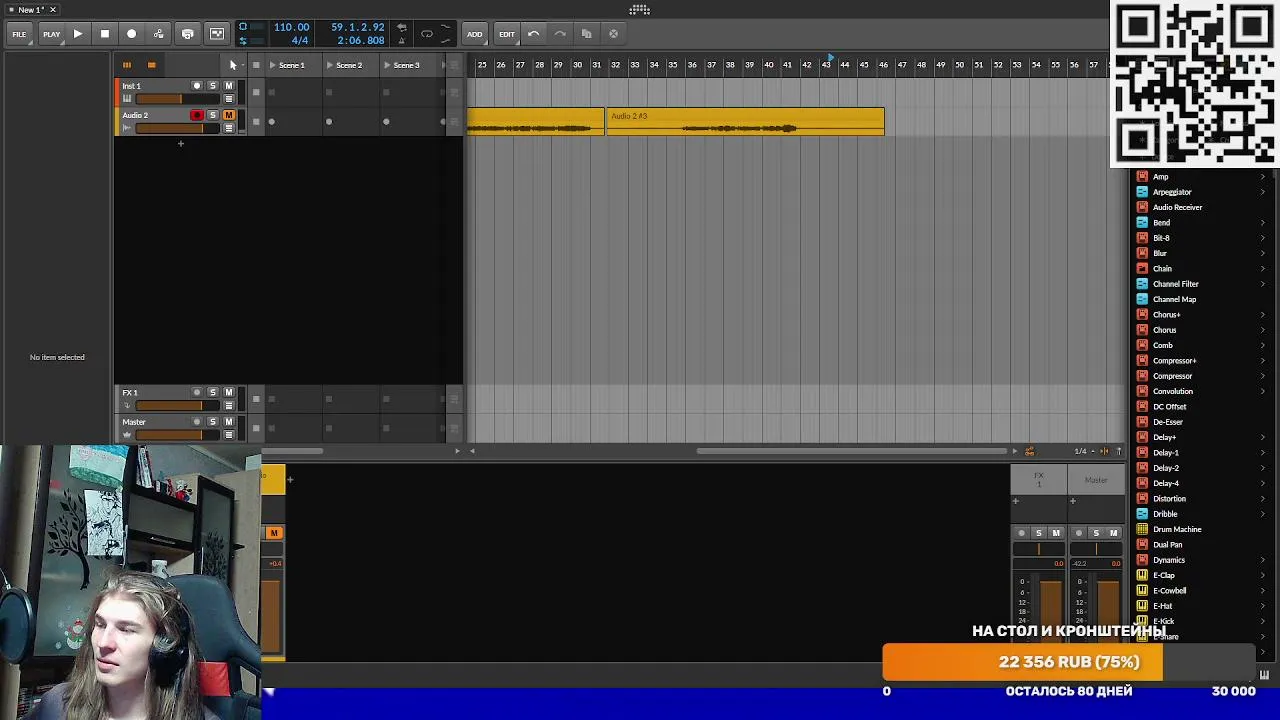The height and width of the screenshot is (720, 1280).
Task: Solo the Inst 1 track
Action: point(212,86)
